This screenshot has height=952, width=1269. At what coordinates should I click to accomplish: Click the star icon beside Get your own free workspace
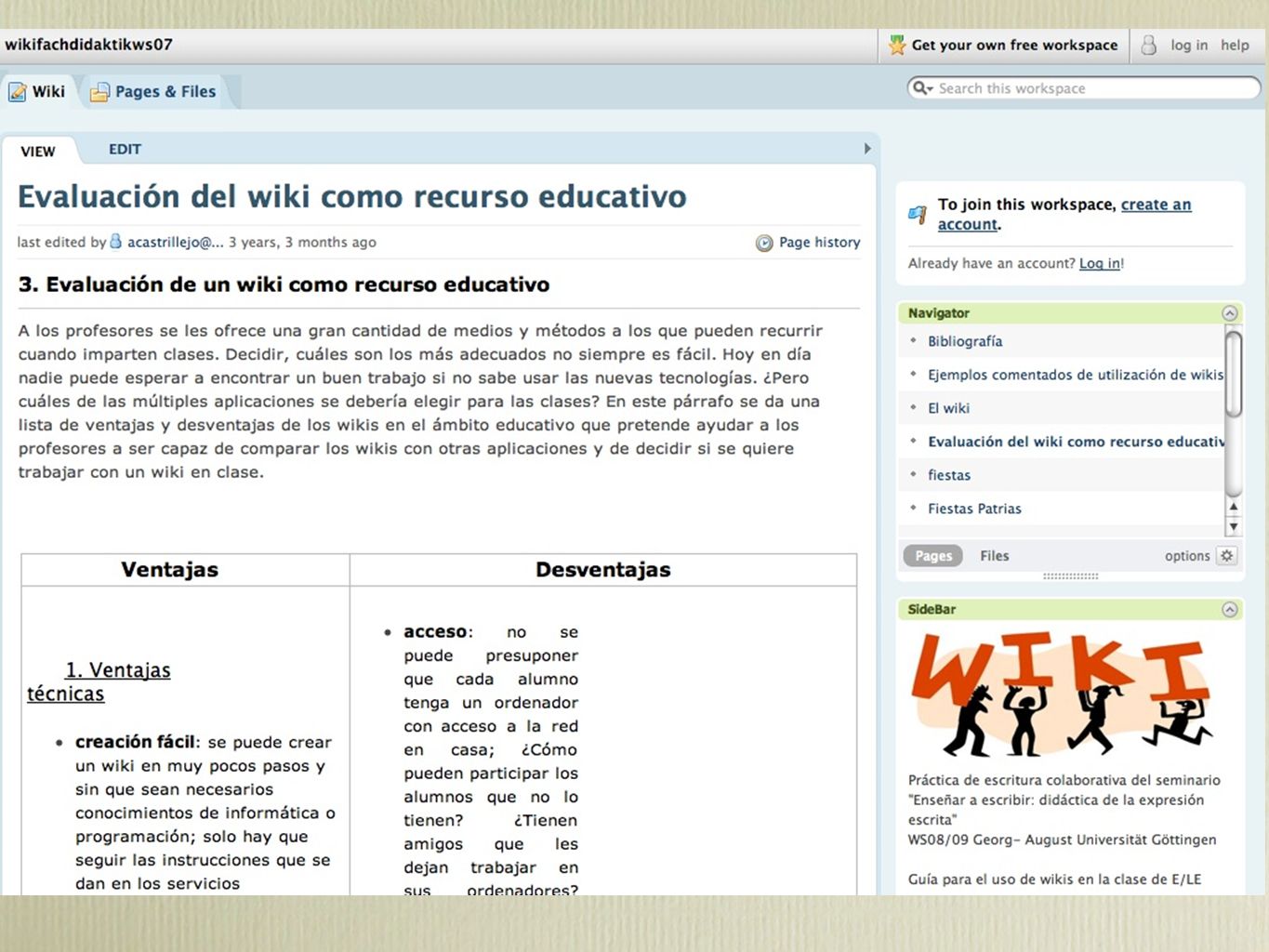click(x=897, y=45)
